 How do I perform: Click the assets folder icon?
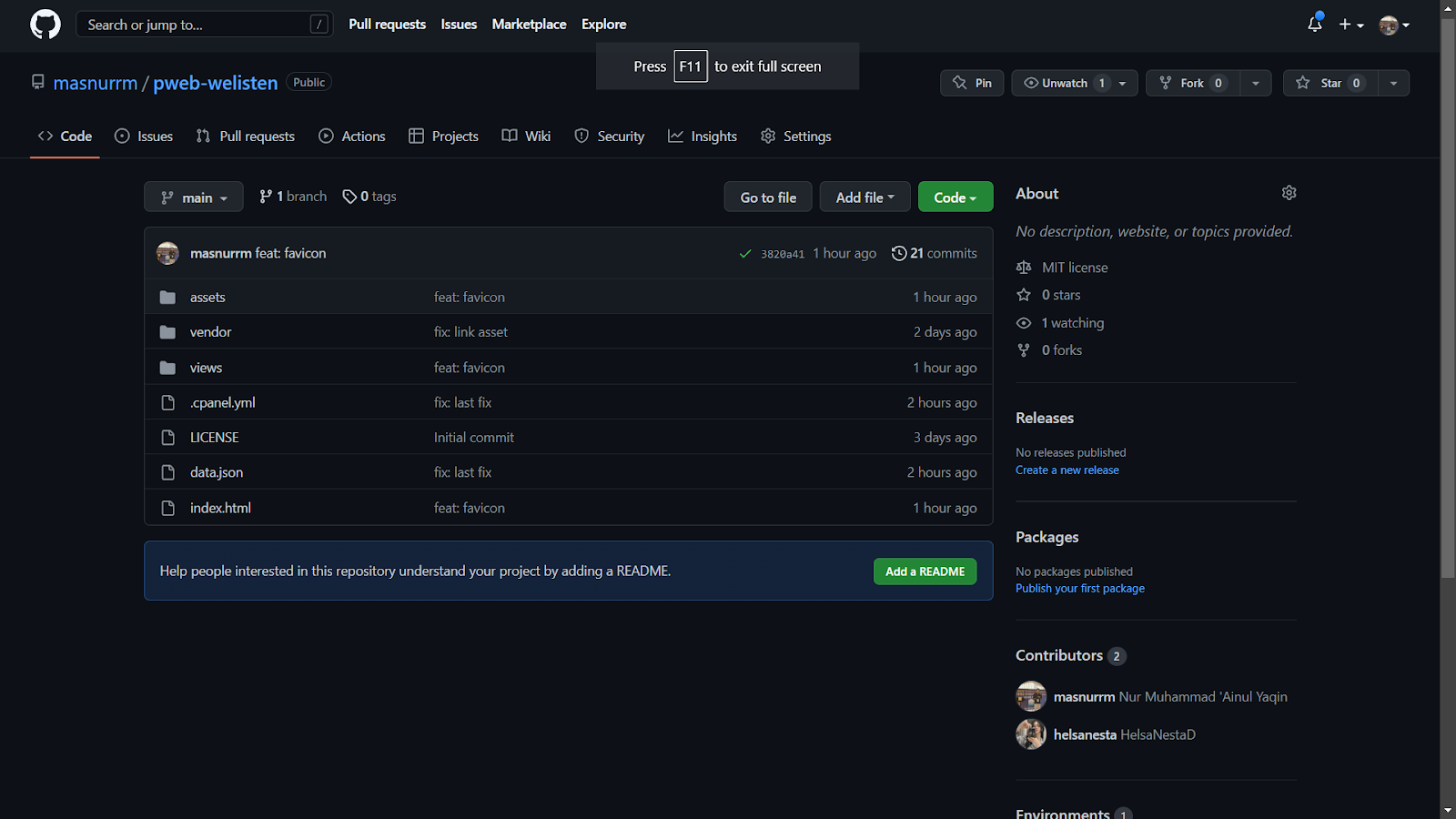click(167, 298)
